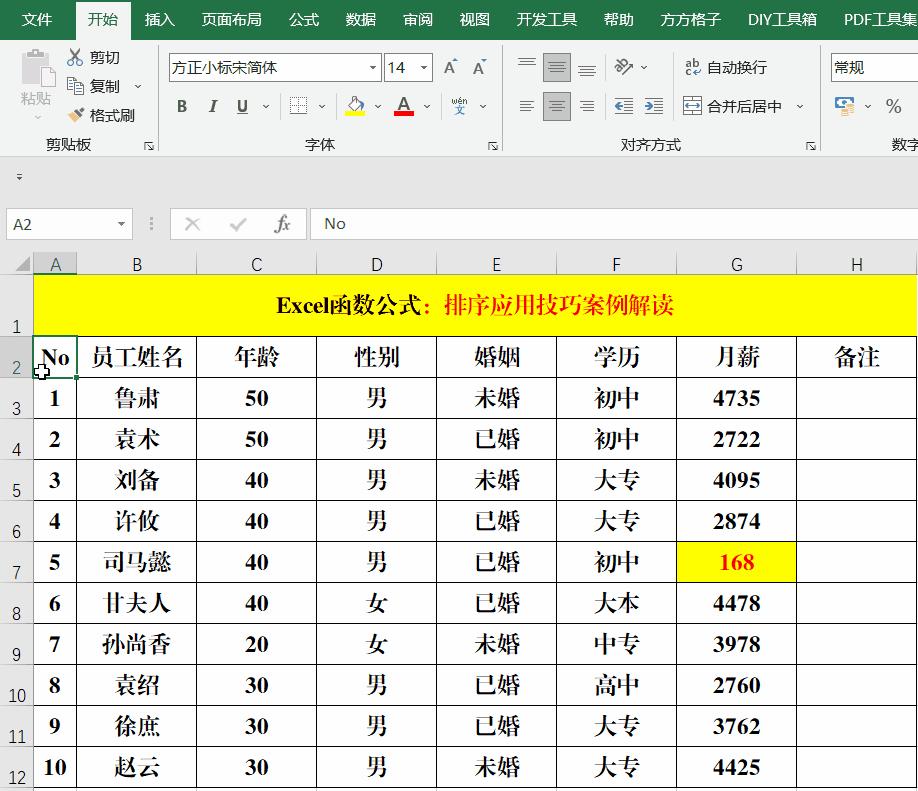
Task: Click the Percent Style icon
Action: pyautogui.click(x=893, y=105)
